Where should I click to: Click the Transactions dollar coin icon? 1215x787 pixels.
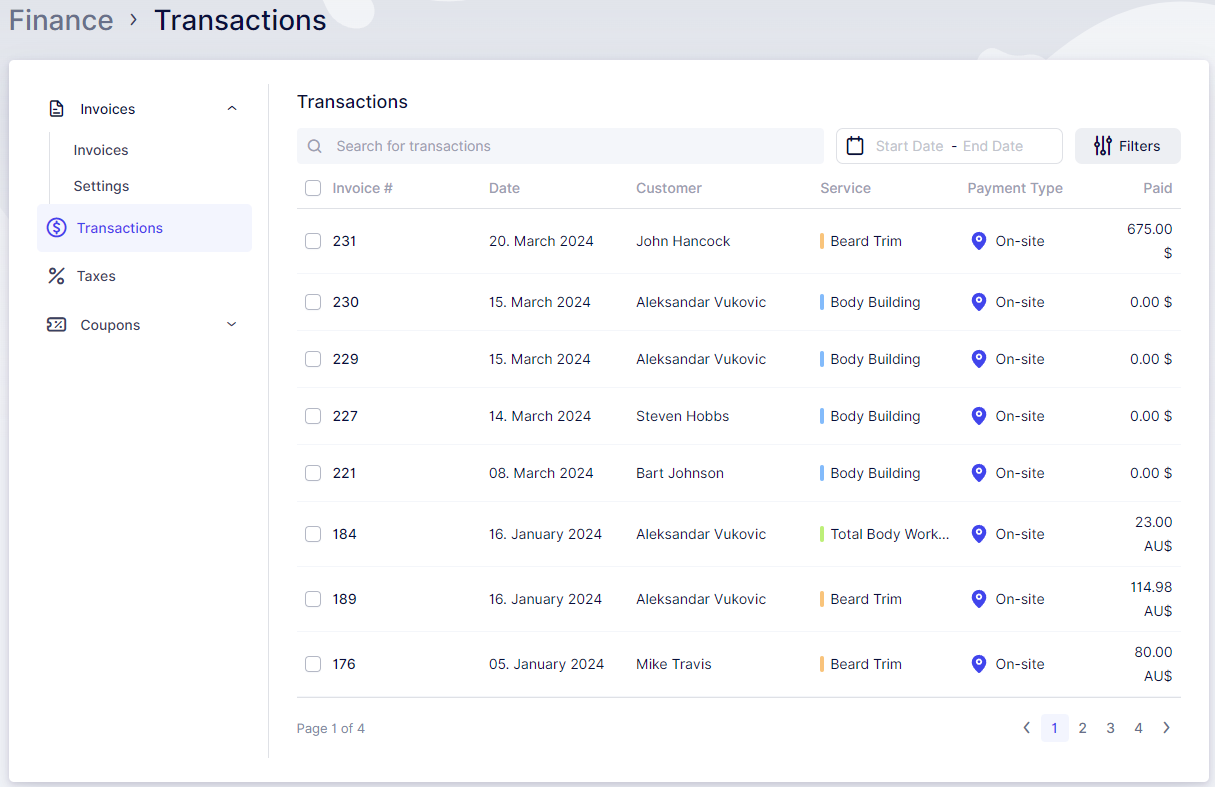click(x=57, y=228)
